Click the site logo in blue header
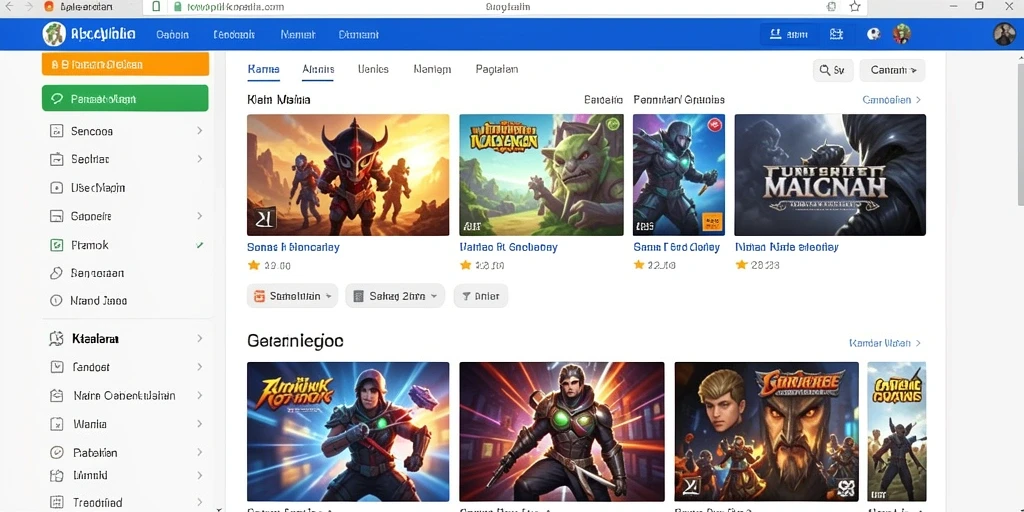Screen dimensions: 1024x512 coord(54,34)
